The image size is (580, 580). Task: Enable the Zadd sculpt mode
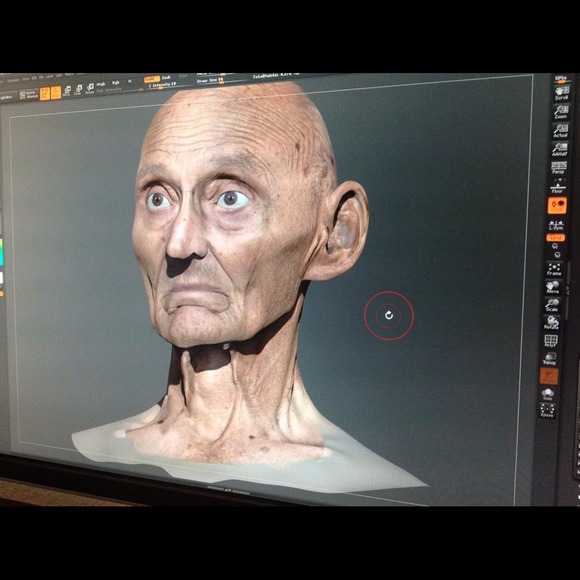point(152,78)
